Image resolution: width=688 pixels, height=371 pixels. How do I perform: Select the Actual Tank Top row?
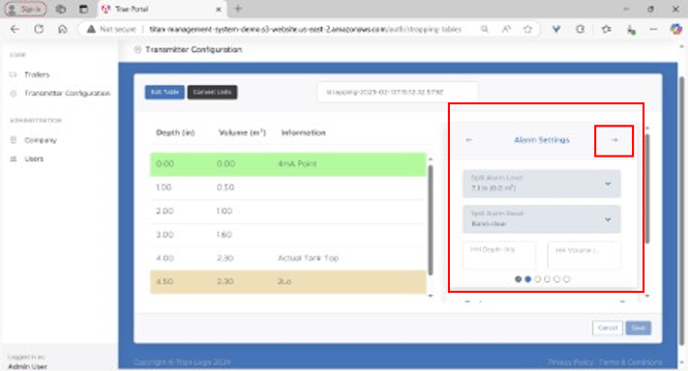(x=288, y=258)
